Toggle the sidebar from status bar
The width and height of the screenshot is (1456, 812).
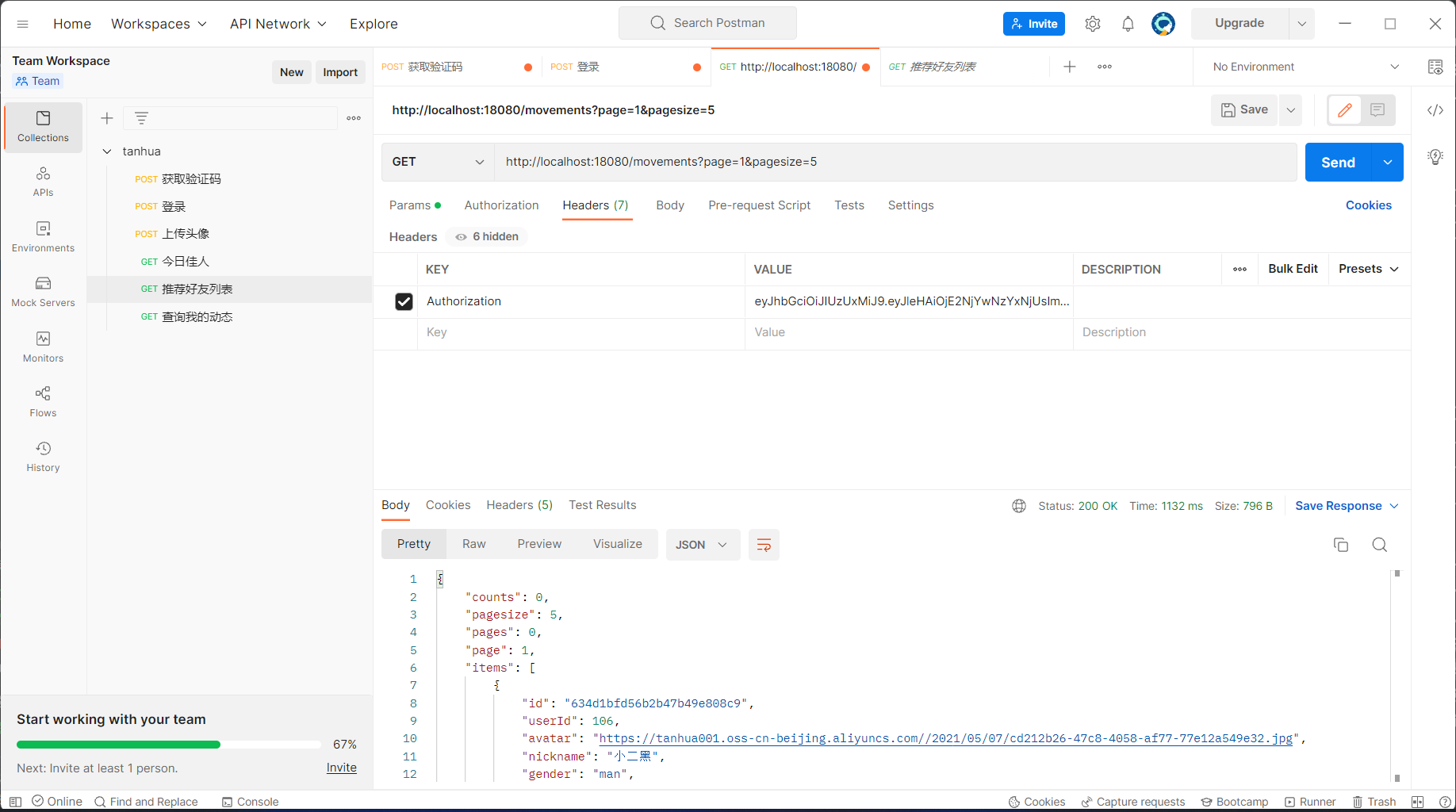coord(15,802)
